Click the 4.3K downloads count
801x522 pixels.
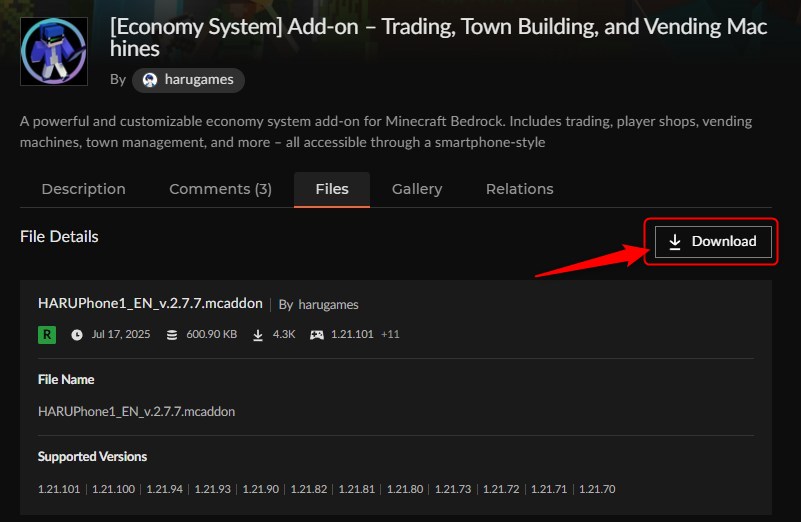coord(284,334)
